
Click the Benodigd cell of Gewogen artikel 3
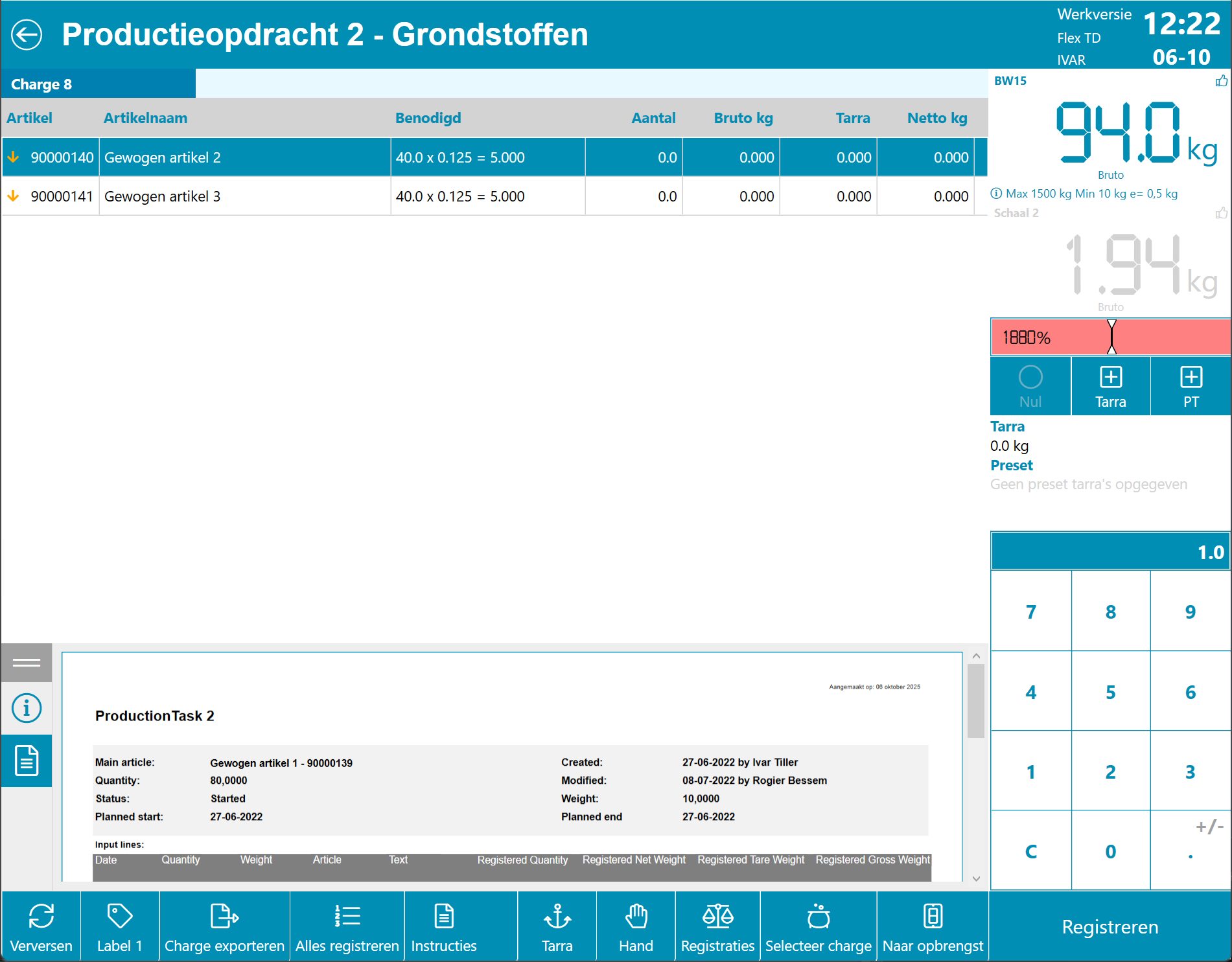tap(488, 196)
